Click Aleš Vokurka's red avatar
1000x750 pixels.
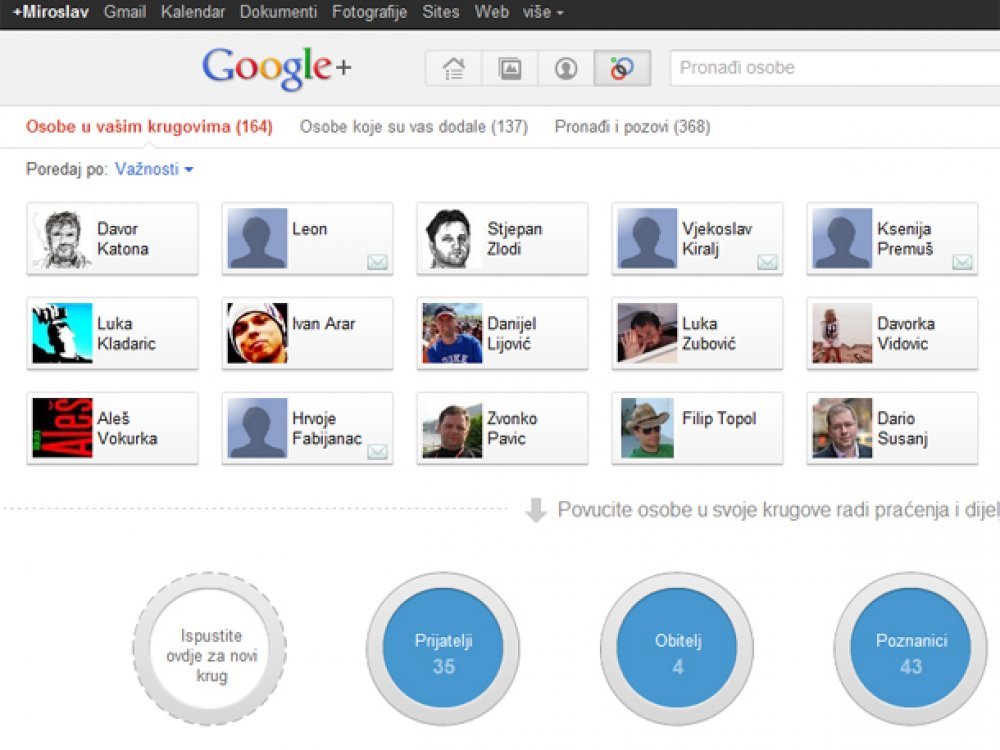pos(62,428)
